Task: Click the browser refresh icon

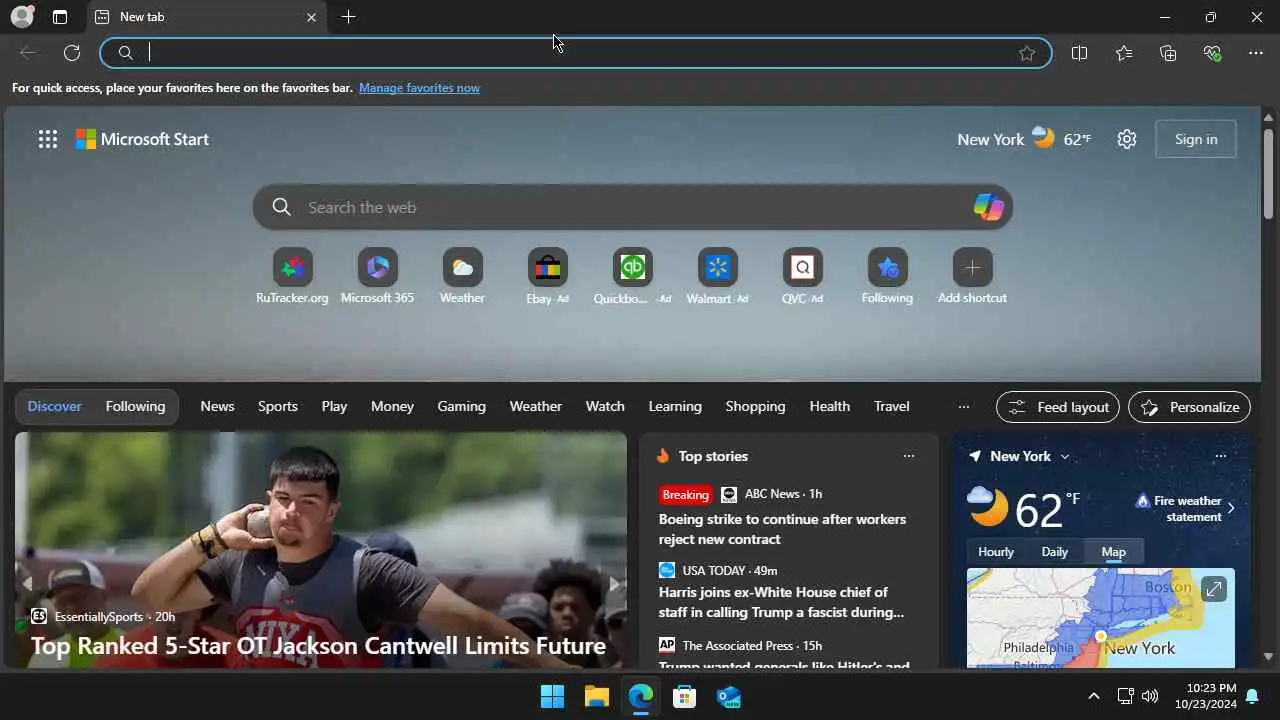Action: 72,53
